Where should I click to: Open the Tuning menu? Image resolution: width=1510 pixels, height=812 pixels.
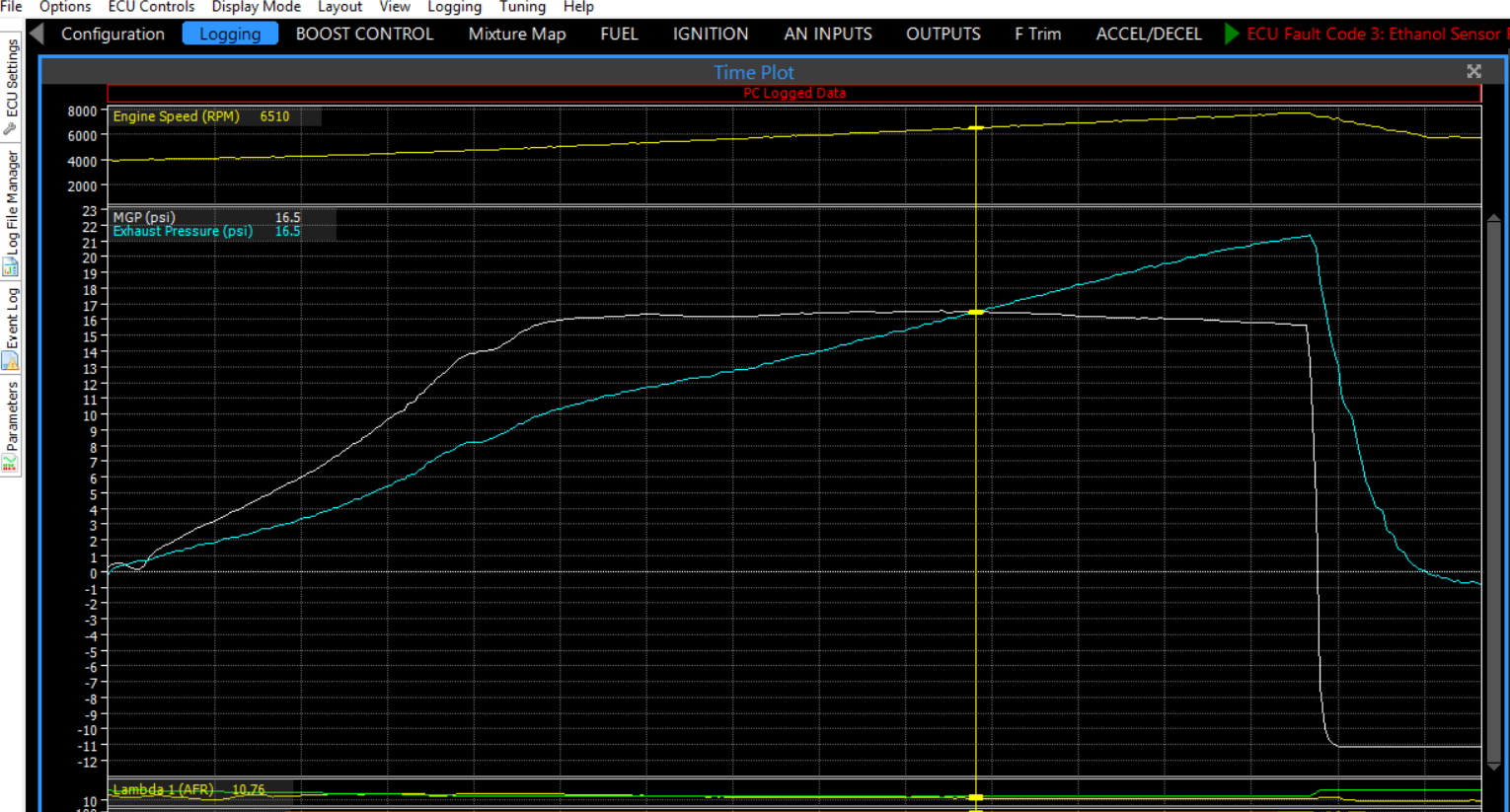point(522,7)
